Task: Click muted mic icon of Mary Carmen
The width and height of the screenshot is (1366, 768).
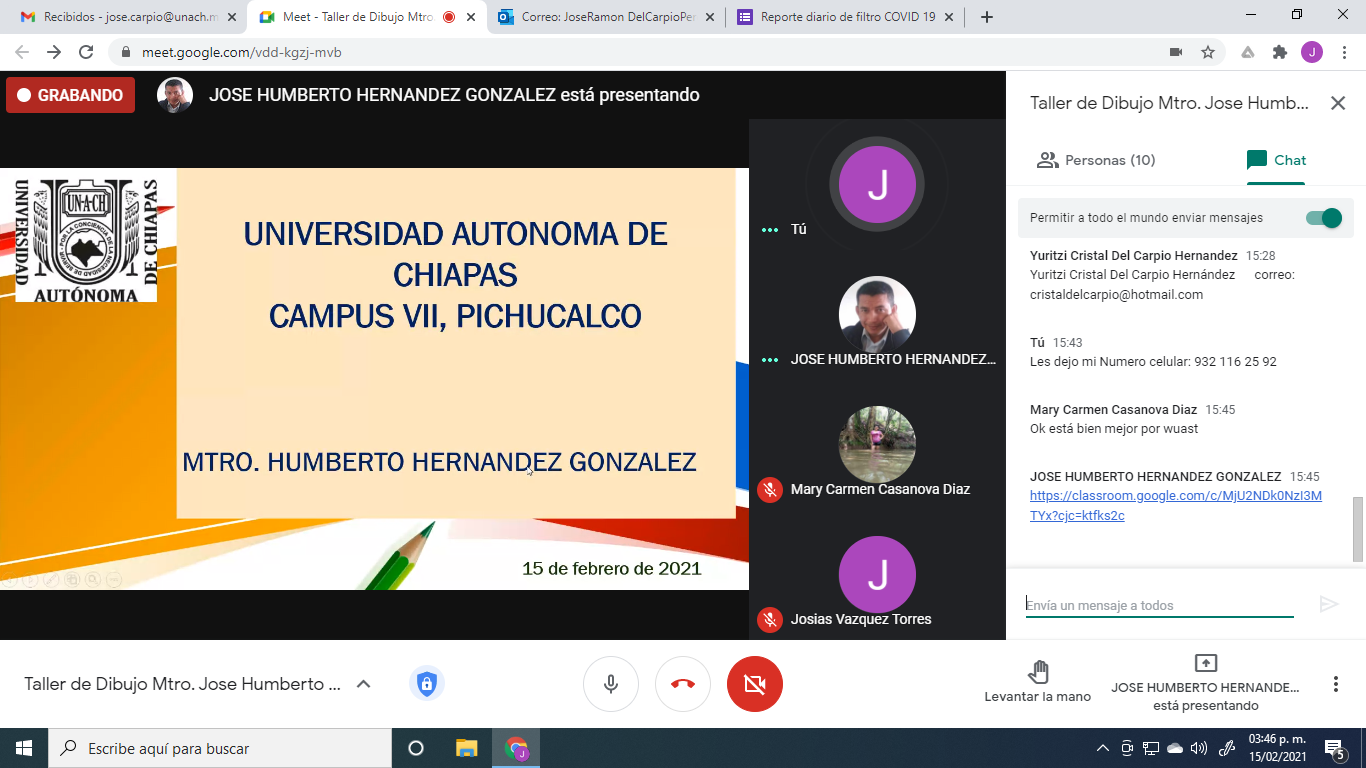Action: (x=770, y=489)
